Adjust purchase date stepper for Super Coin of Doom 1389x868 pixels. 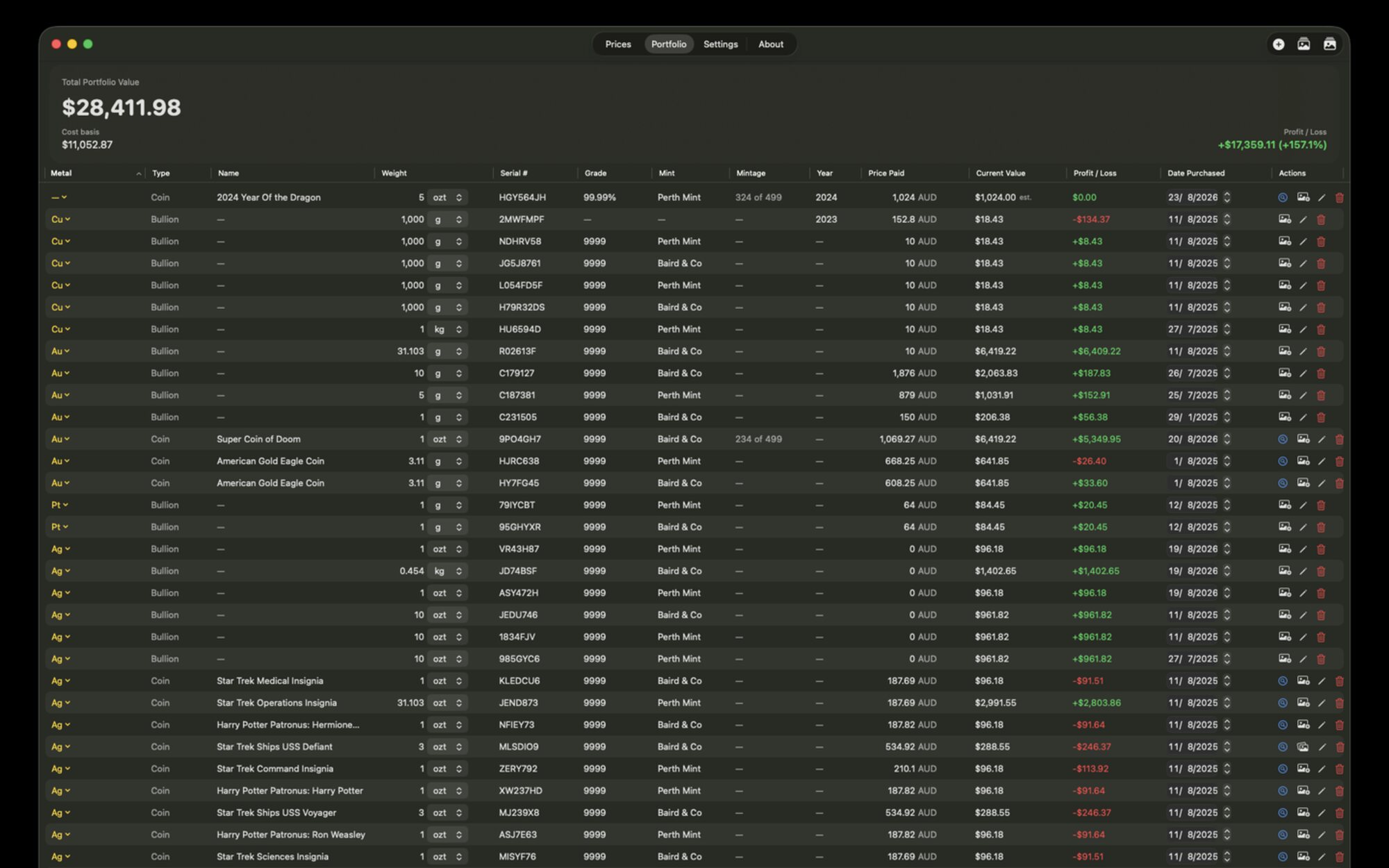point(1227,440)
